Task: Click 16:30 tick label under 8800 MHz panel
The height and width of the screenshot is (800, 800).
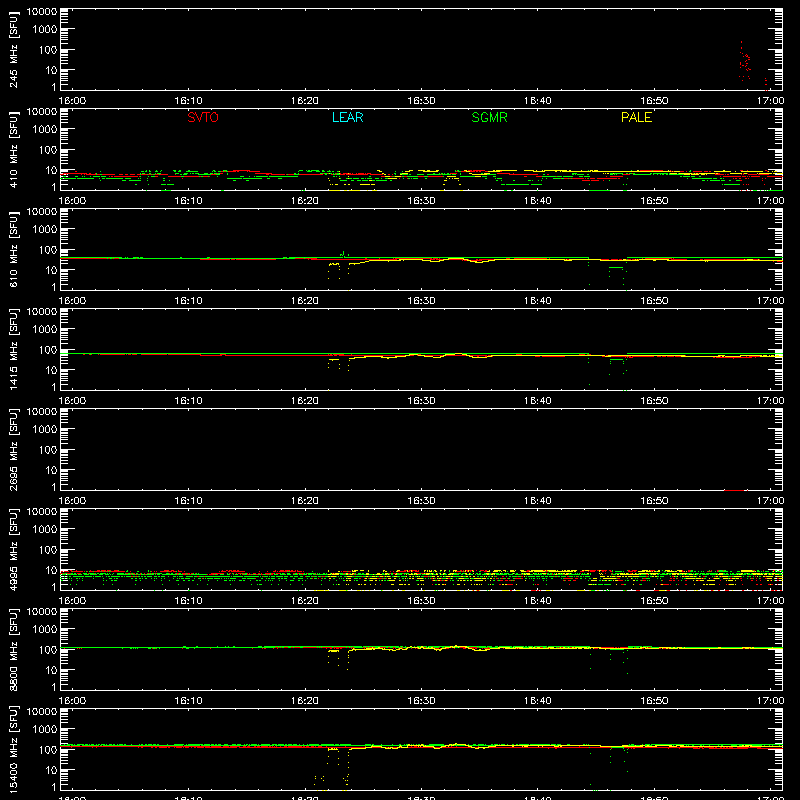Action: (421, 701)
